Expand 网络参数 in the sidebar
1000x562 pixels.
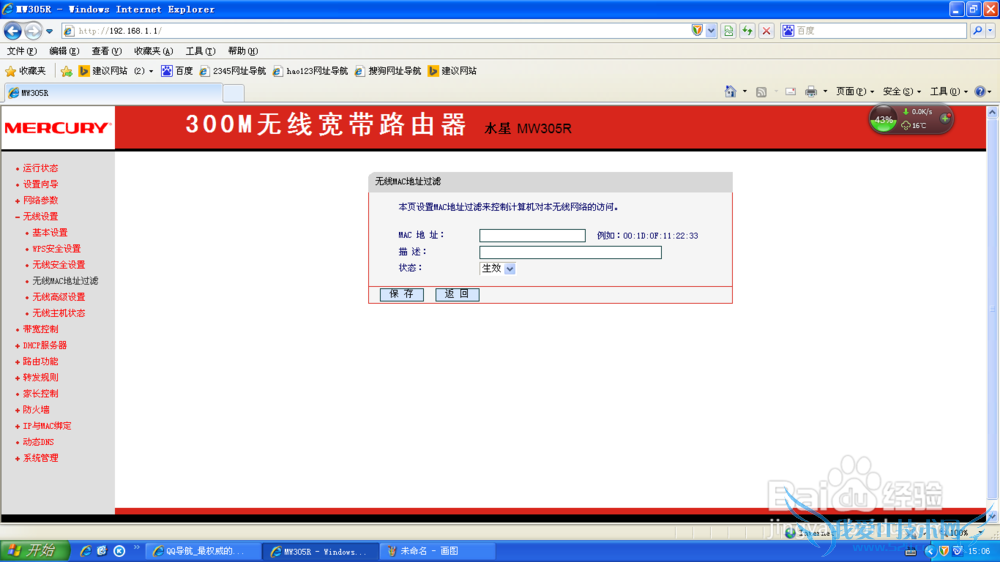point(40,200)
